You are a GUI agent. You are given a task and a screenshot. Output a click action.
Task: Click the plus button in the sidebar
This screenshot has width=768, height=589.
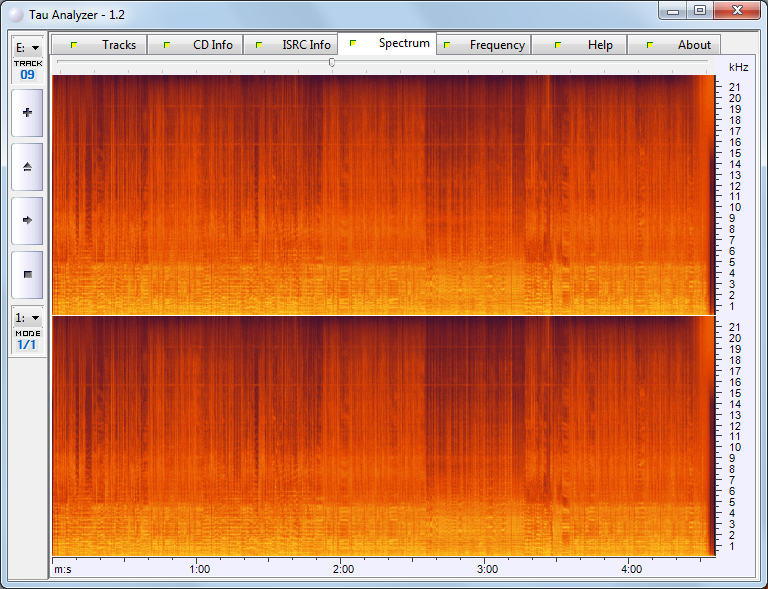point(27,113)
